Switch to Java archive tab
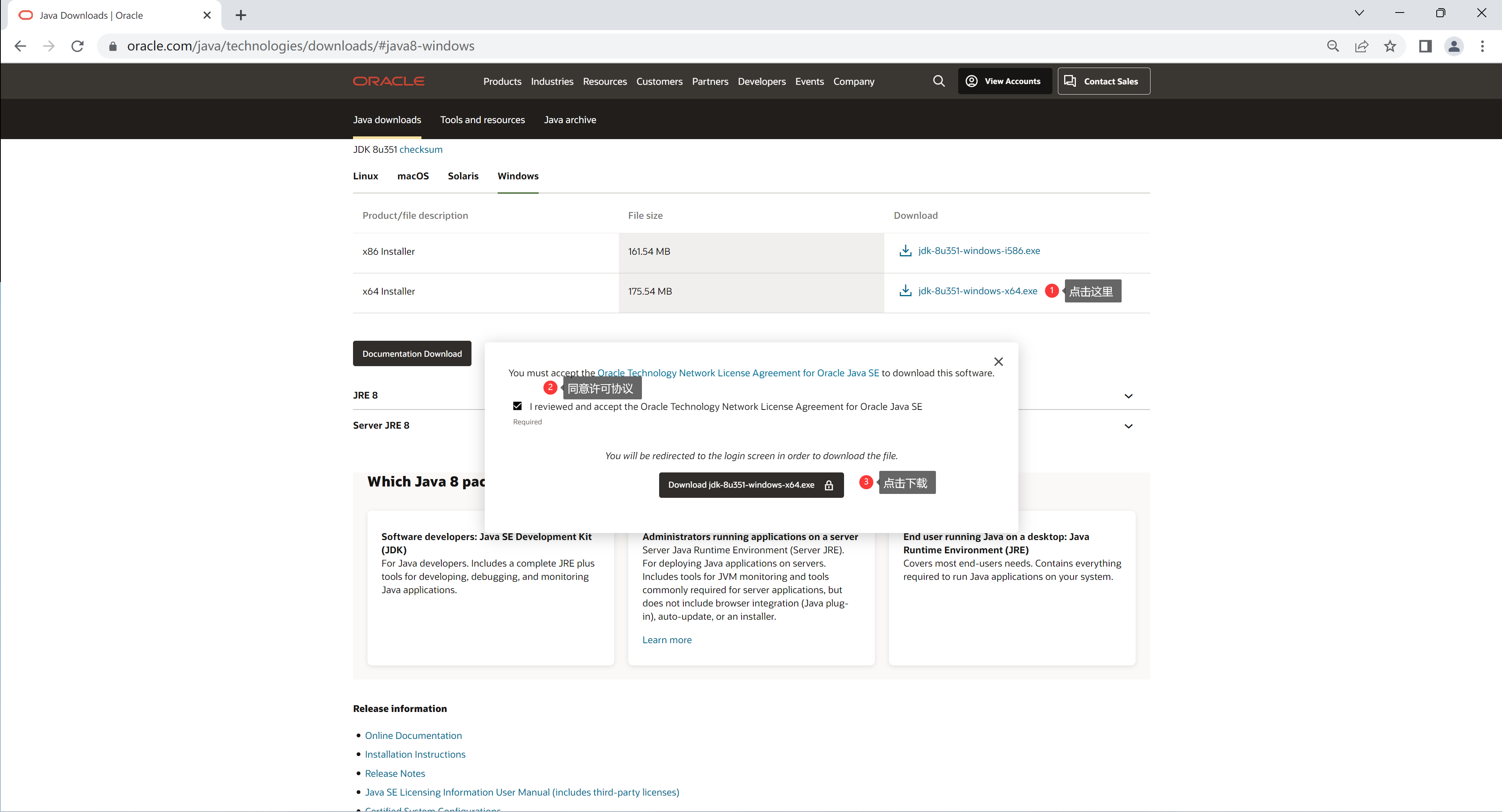 [x=570, y=120]
